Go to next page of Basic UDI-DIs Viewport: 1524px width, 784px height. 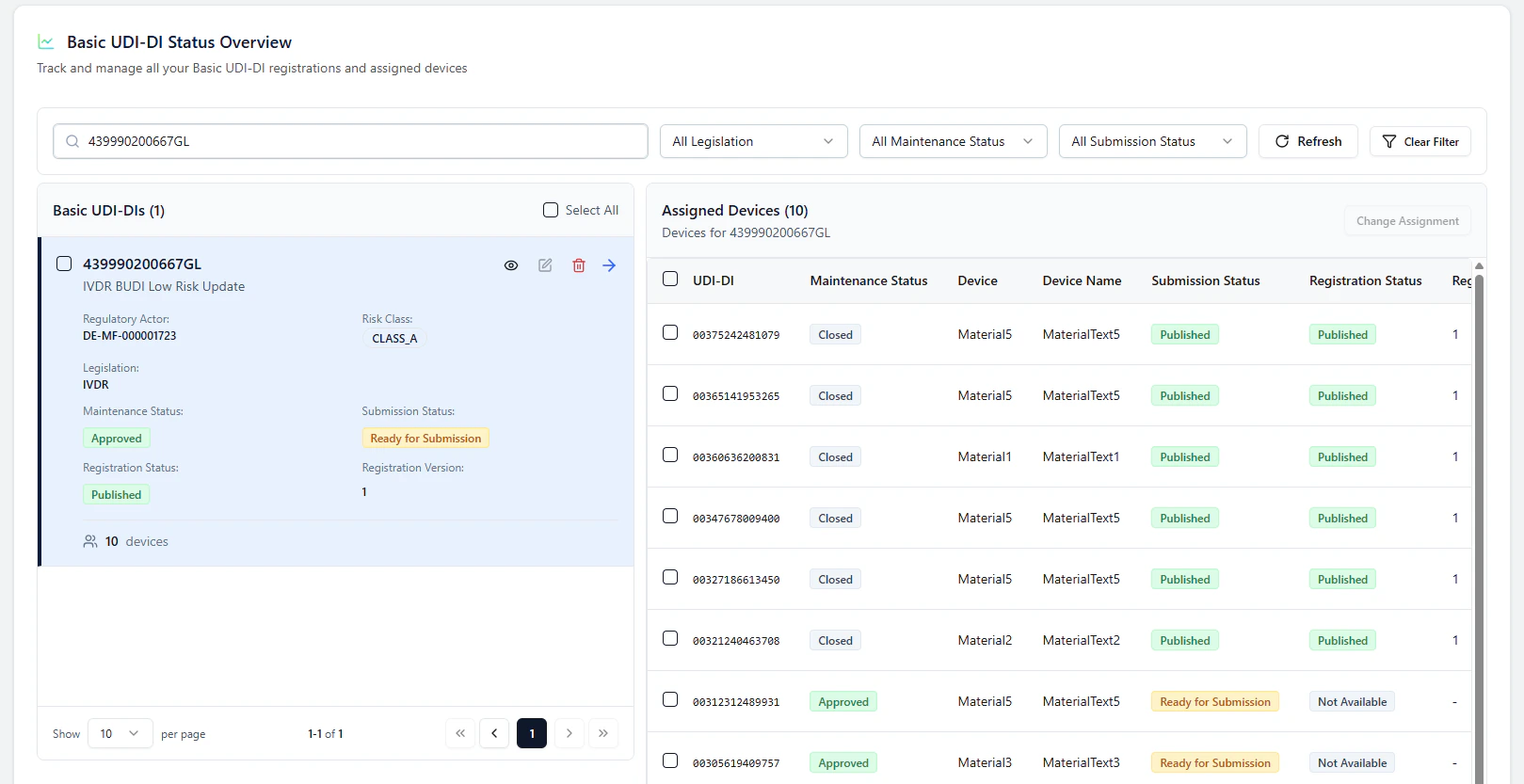click(569, 733)
